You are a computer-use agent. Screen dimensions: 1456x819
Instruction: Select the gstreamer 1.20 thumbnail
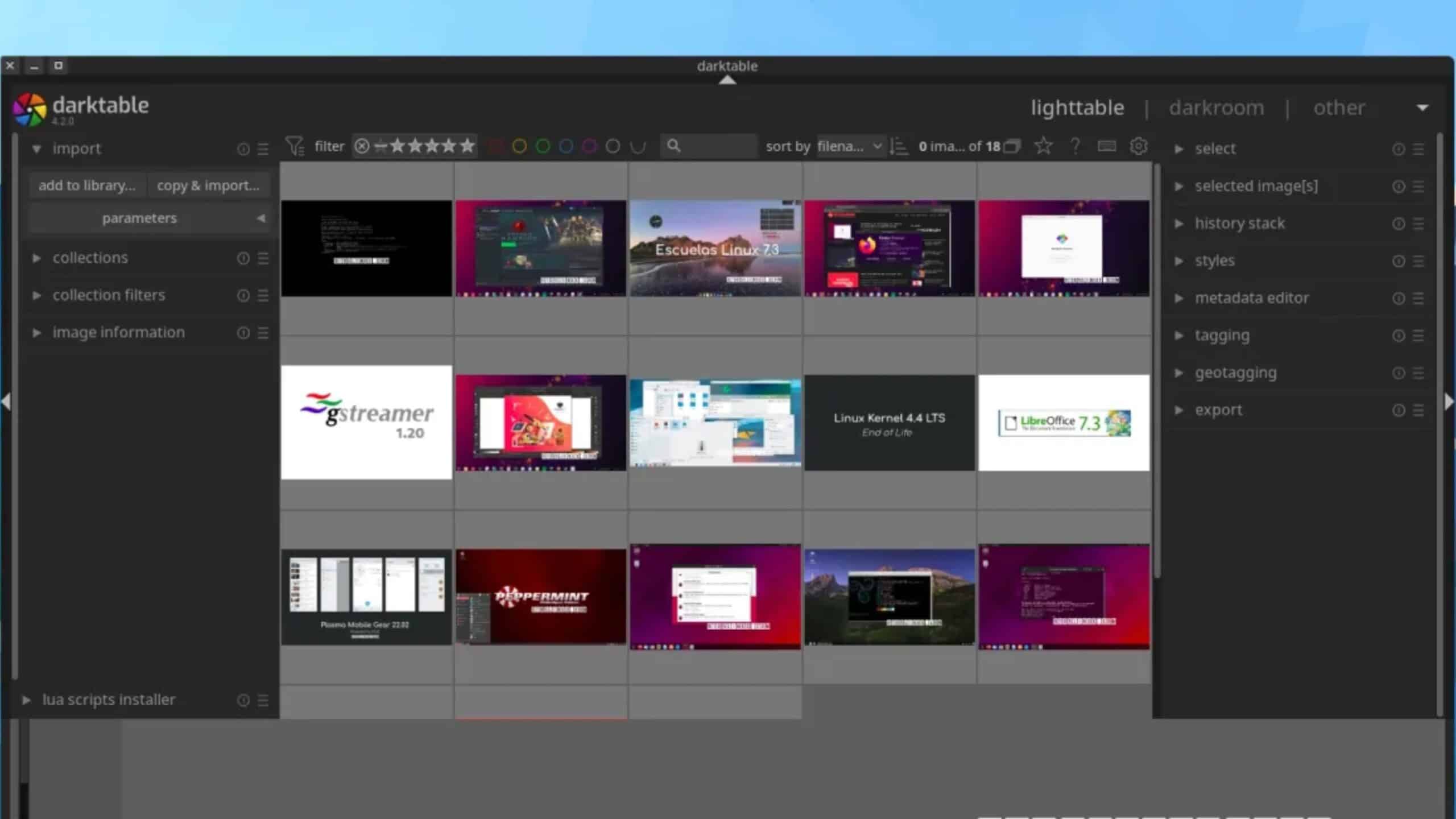[366, 422]
